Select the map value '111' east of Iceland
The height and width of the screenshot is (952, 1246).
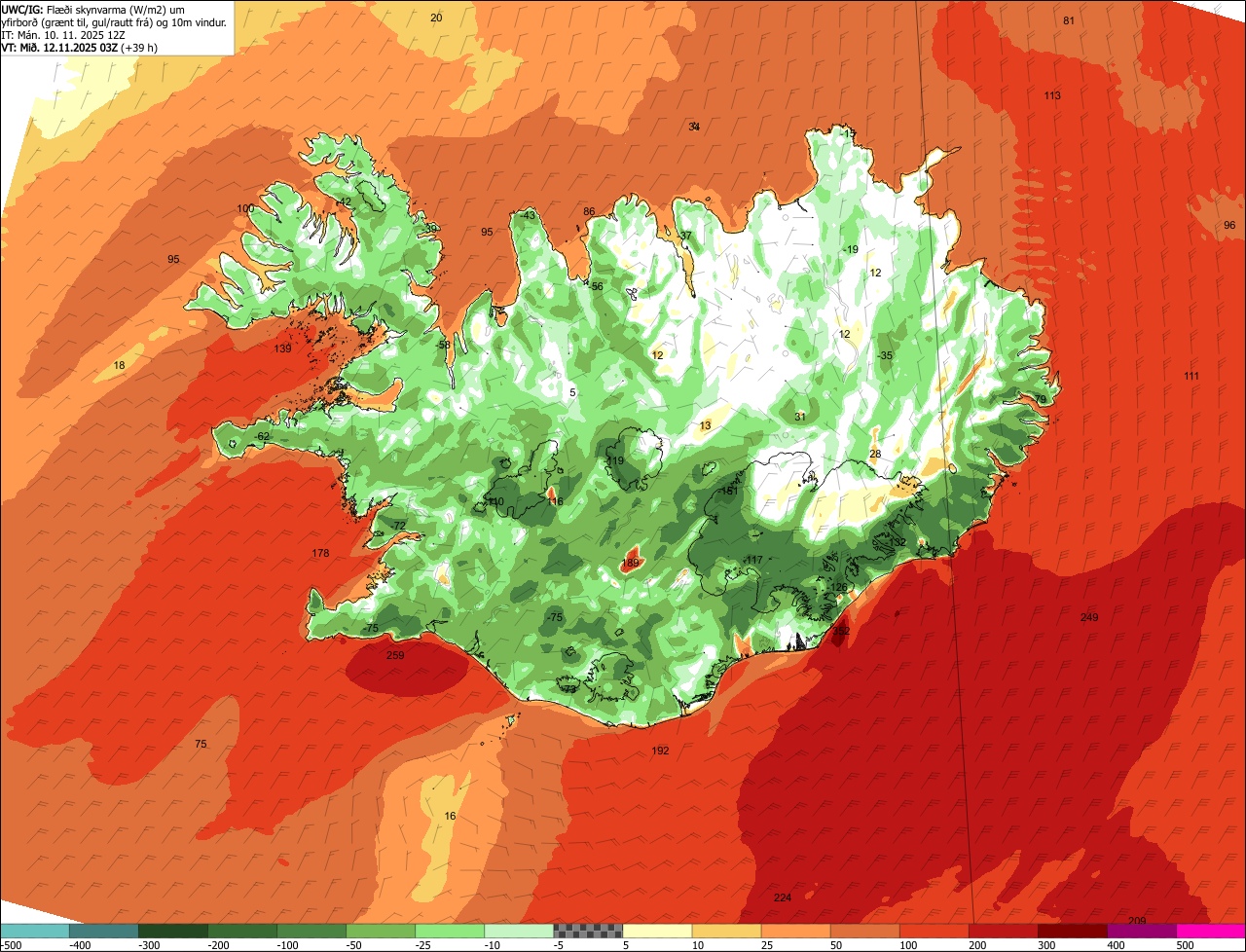1191,376
